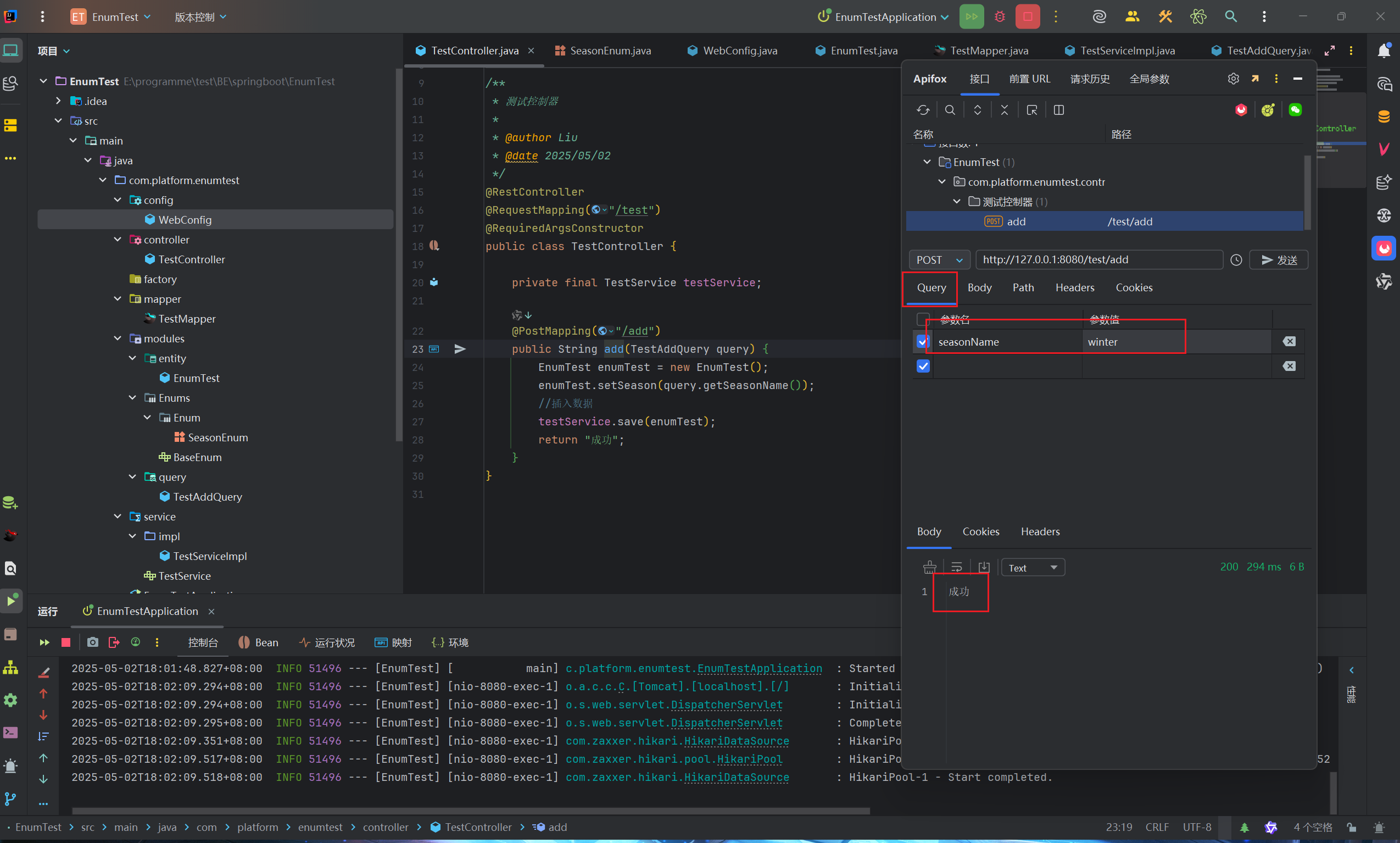Open the POST method dropdown
1400x843 pixels.
tap(940, 259)
